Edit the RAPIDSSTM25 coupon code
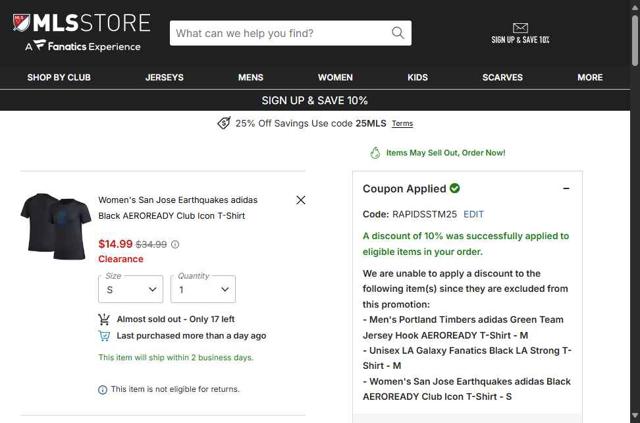Viewport: 640px width, 423px height. coord(473,214)
